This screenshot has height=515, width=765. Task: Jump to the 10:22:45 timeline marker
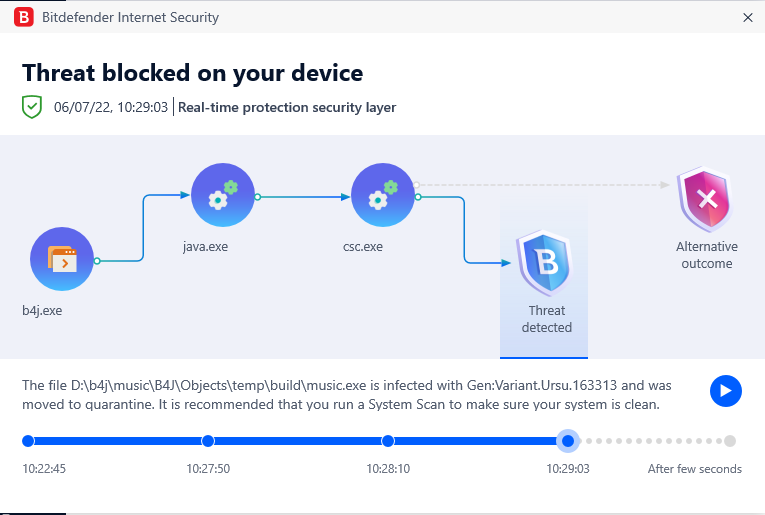pyautogui.click(x=28, y=441)
